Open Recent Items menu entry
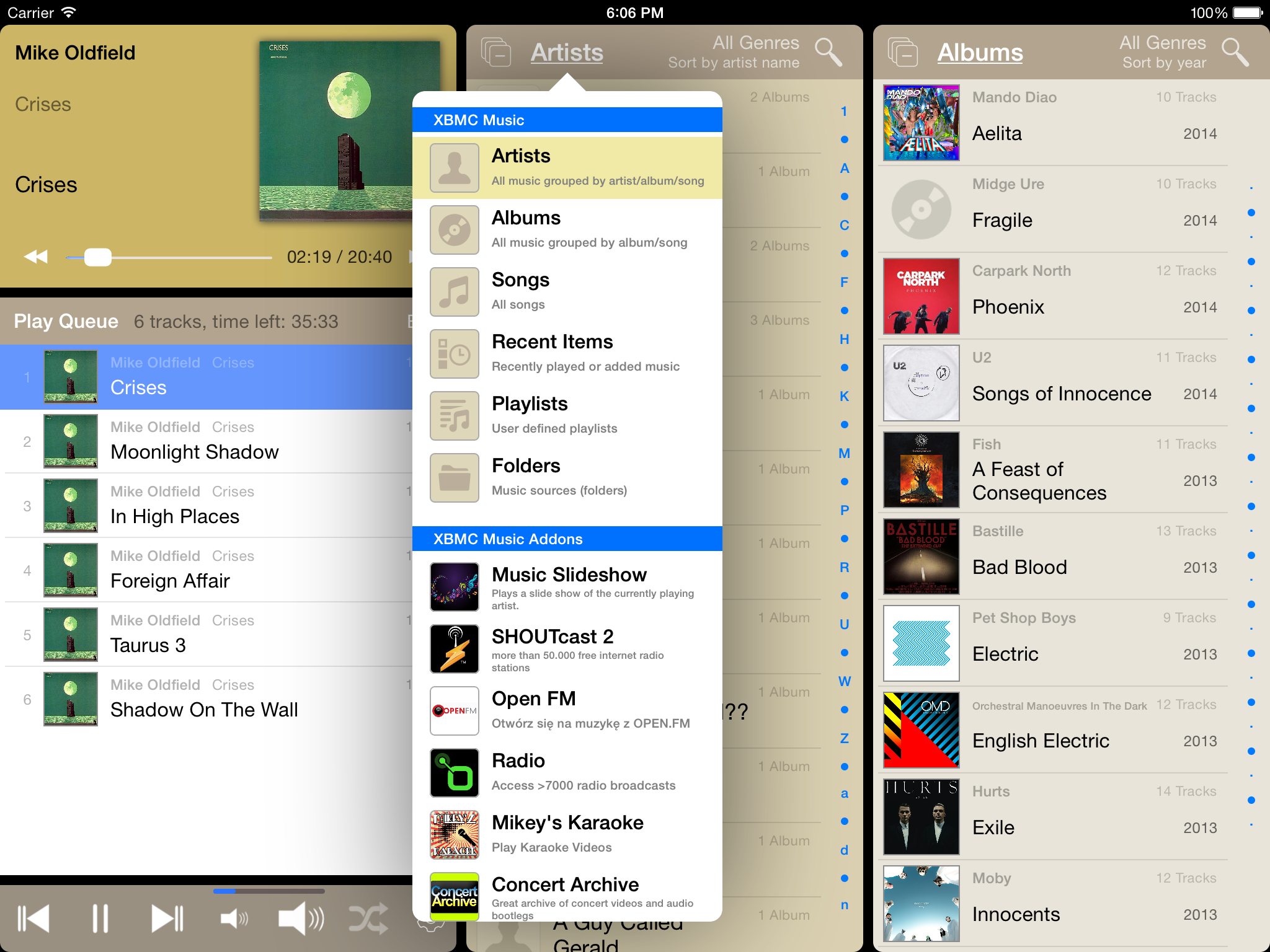Screen dimensions: 1270x952 pos(567,354)
